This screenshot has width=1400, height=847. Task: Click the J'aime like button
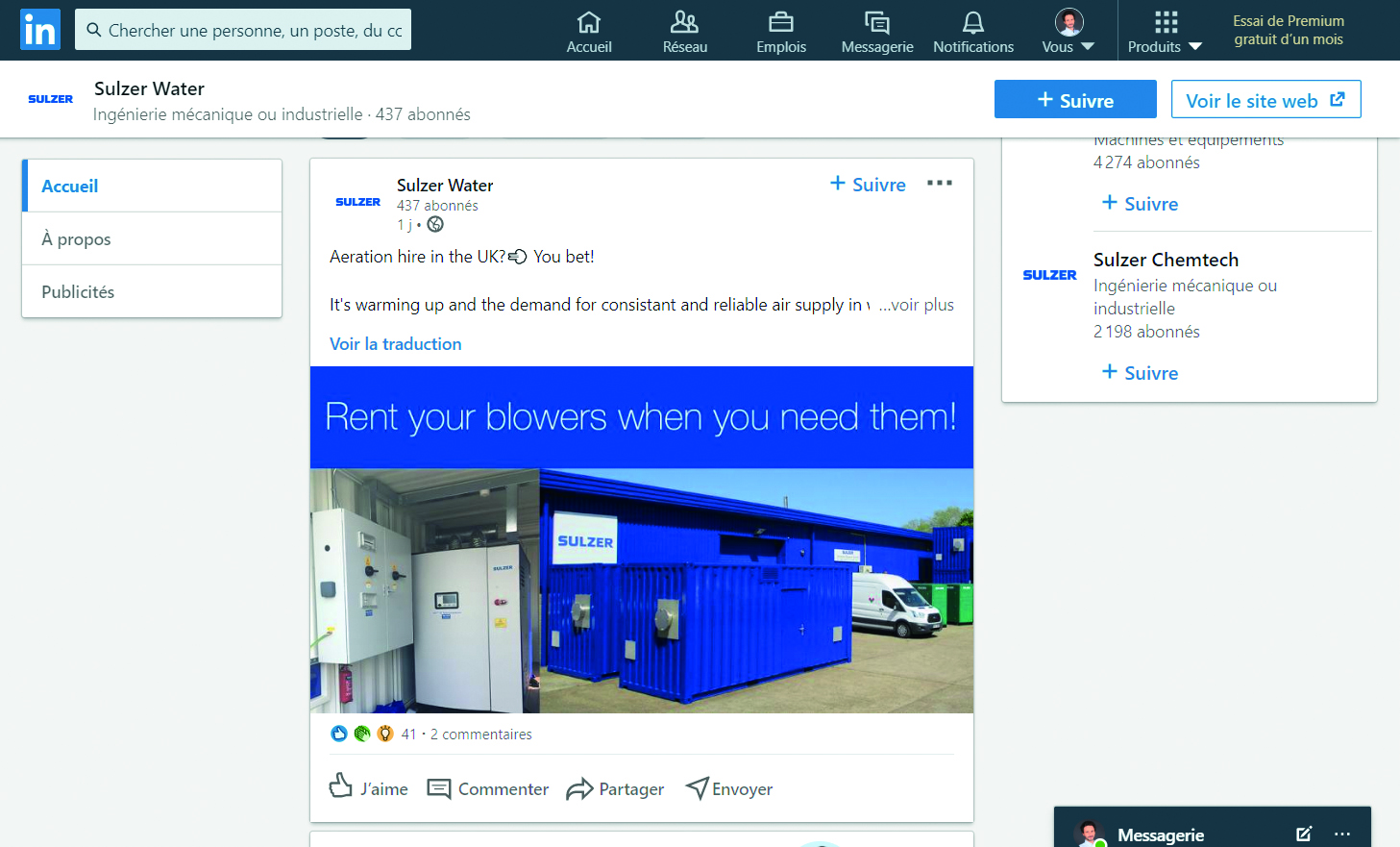369,788
